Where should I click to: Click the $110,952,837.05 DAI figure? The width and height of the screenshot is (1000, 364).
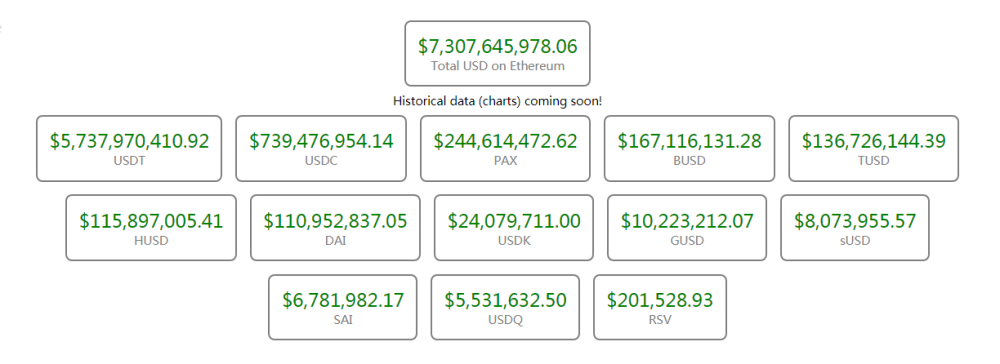tap(335, 221)
